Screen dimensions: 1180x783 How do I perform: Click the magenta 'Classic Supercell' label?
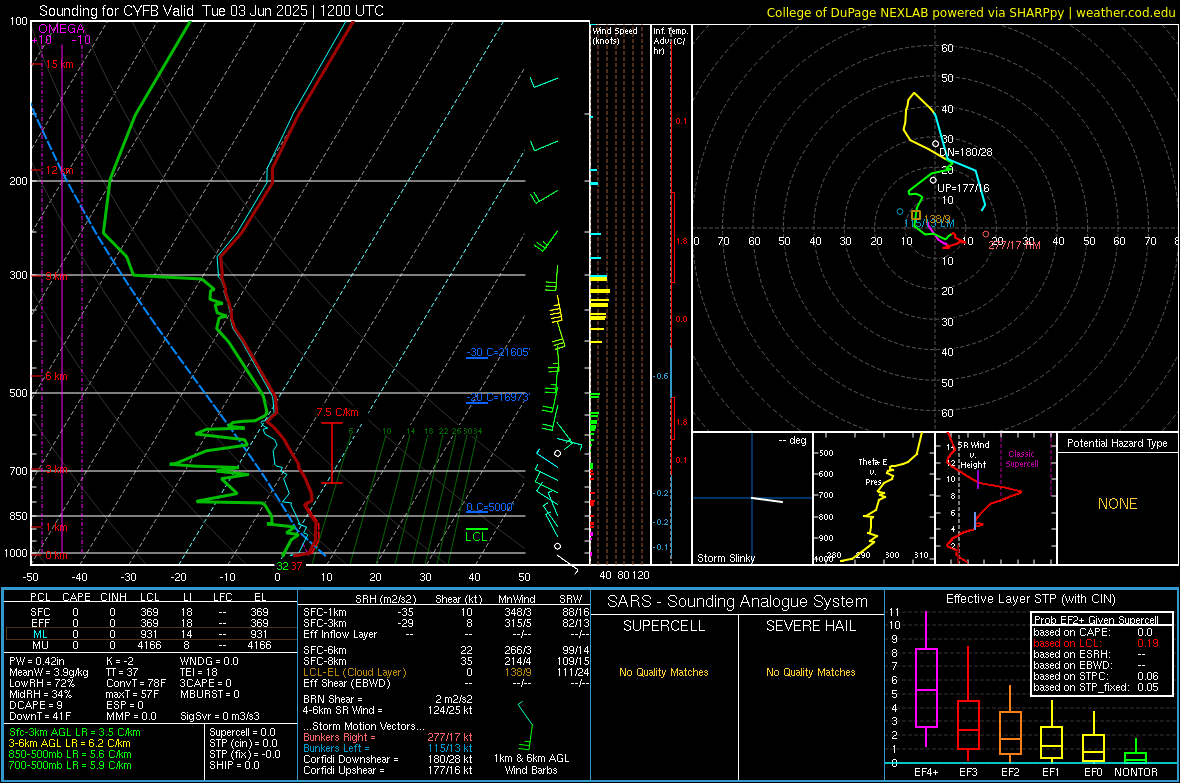1021,459
